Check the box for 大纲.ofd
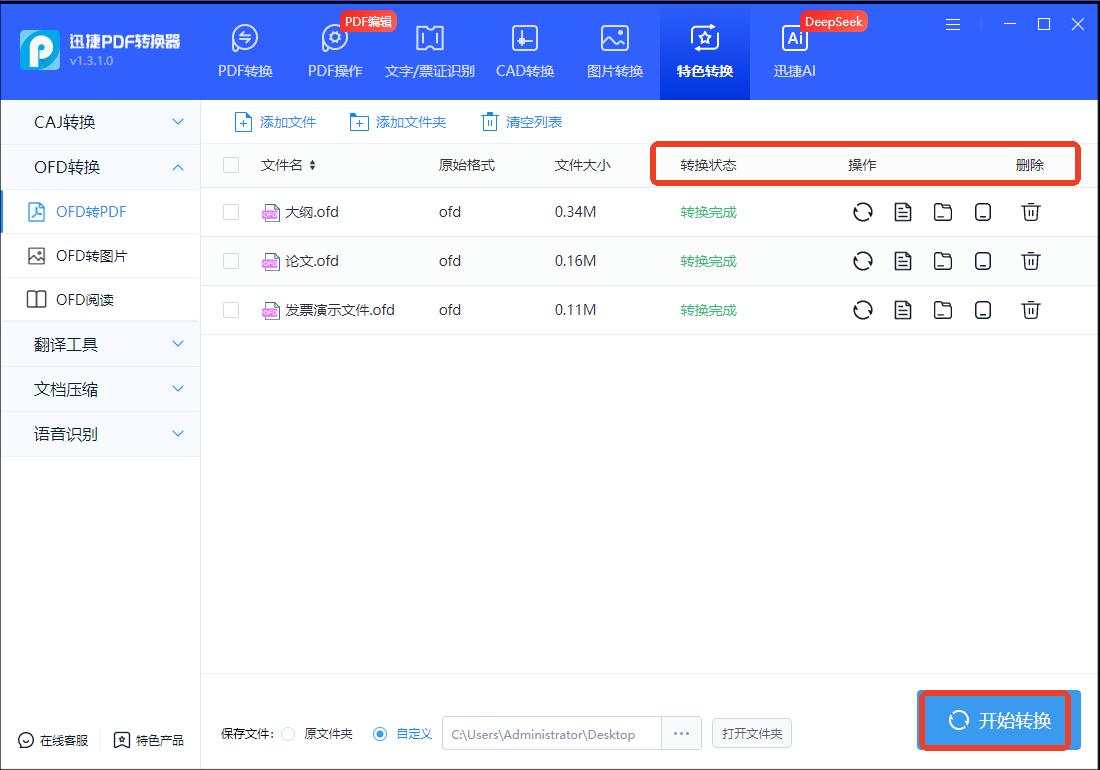The width and height of the screenshot is (1100, 770). tap(231, 212)
